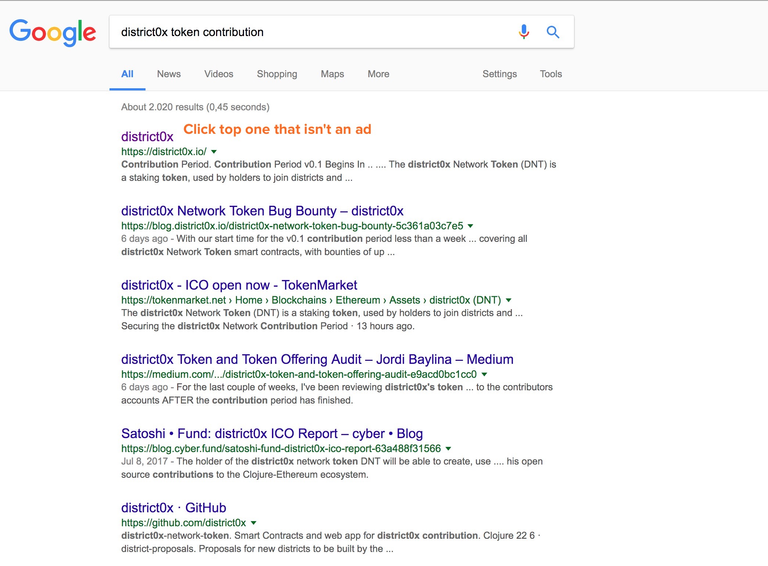Switch to the Videos tab
The width and height of the screenshot is (768, 566).
click(x=218, y=74)
